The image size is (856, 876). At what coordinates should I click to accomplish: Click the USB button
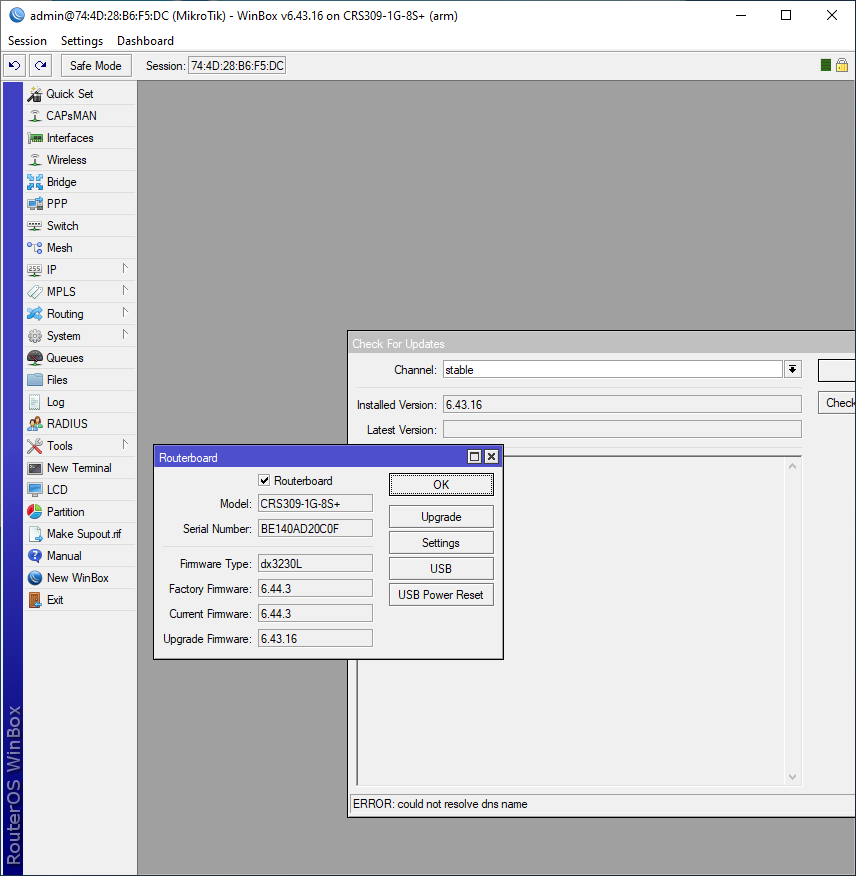pos(441,569)
